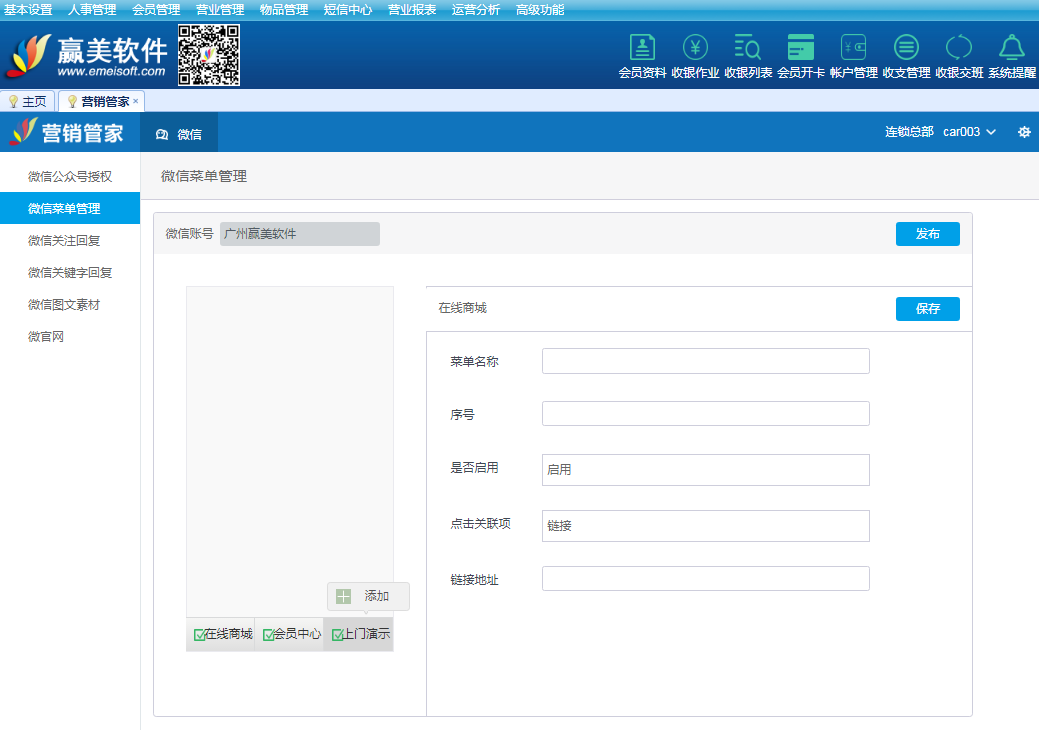Open the 收银列表 cashier list icon

point(748,48)
